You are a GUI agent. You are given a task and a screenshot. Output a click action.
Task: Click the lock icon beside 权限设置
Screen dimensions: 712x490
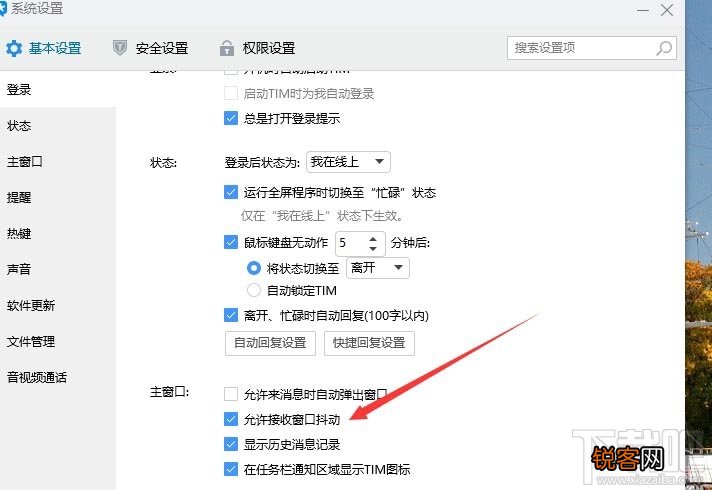227,48
